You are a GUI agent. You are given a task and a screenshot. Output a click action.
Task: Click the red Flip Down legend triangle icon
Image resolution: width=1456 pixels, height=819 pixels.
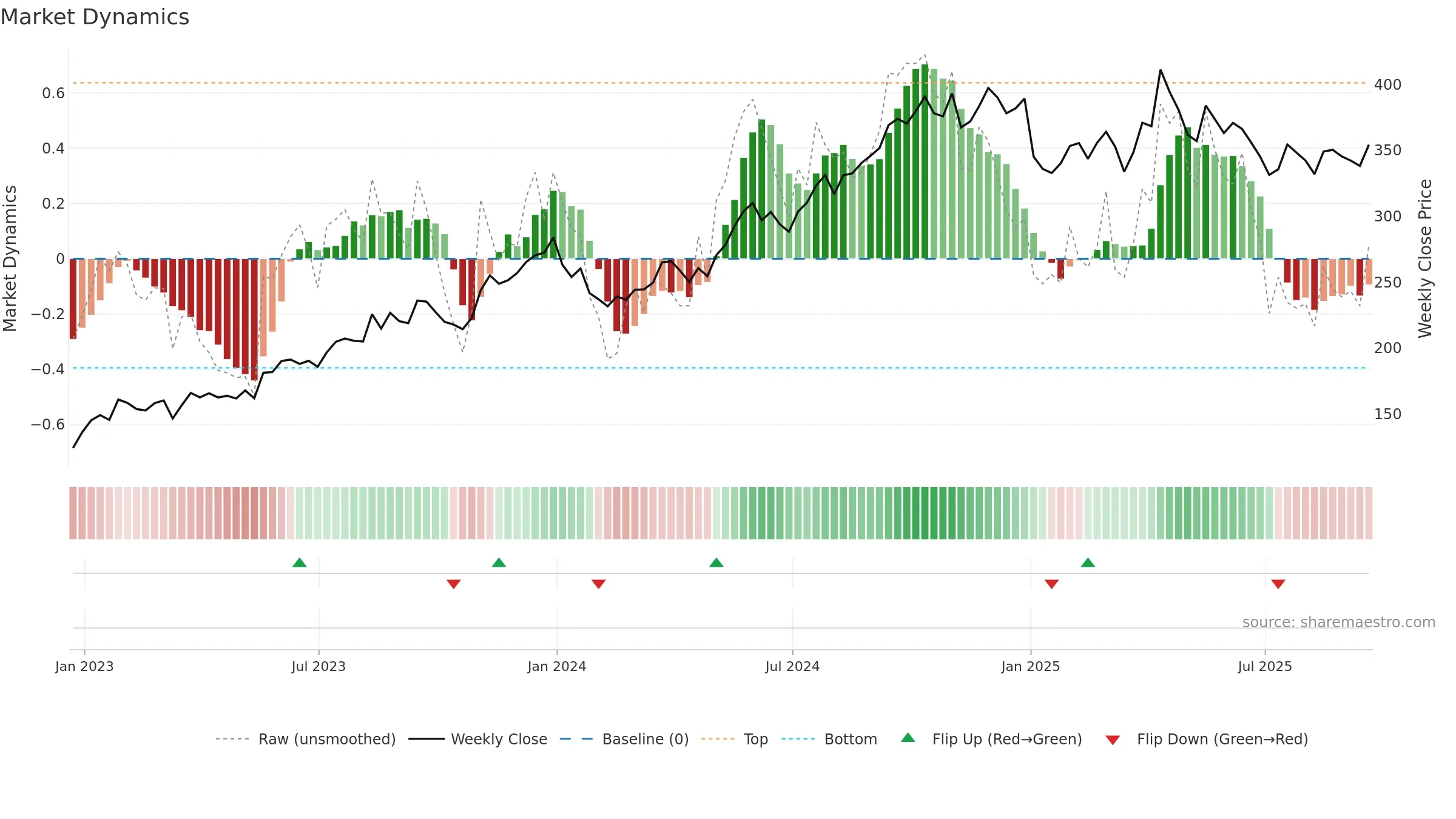pos(1113,740)
